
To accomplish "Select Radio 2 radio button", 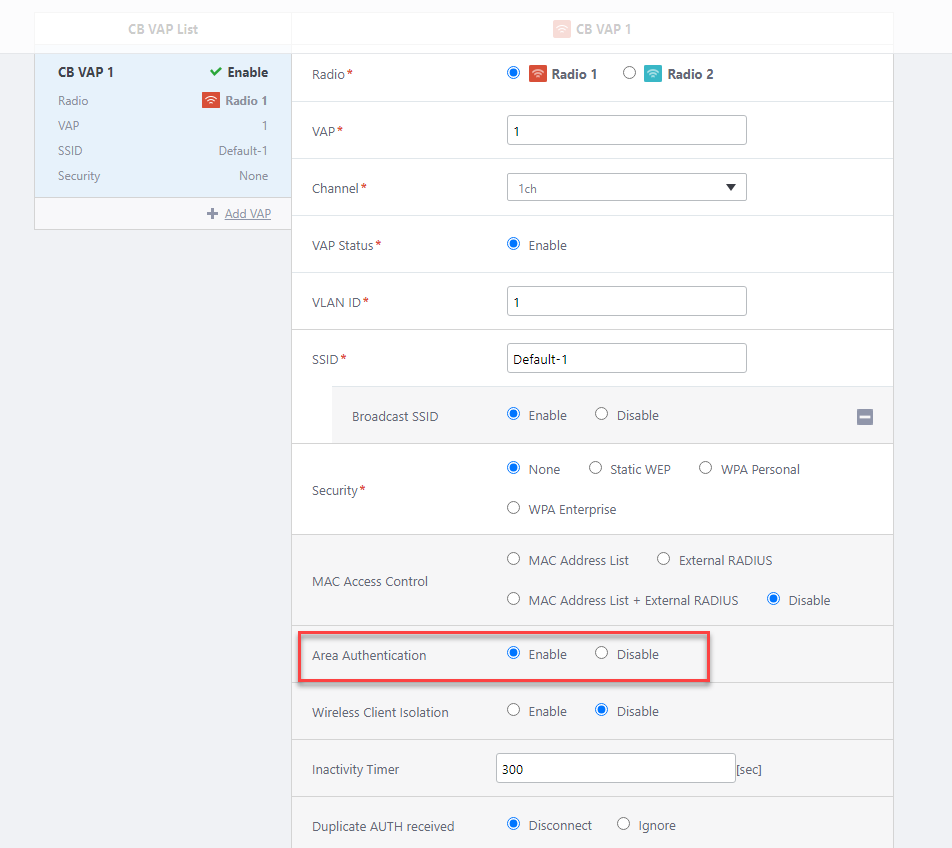I will [x=629, y=73].
